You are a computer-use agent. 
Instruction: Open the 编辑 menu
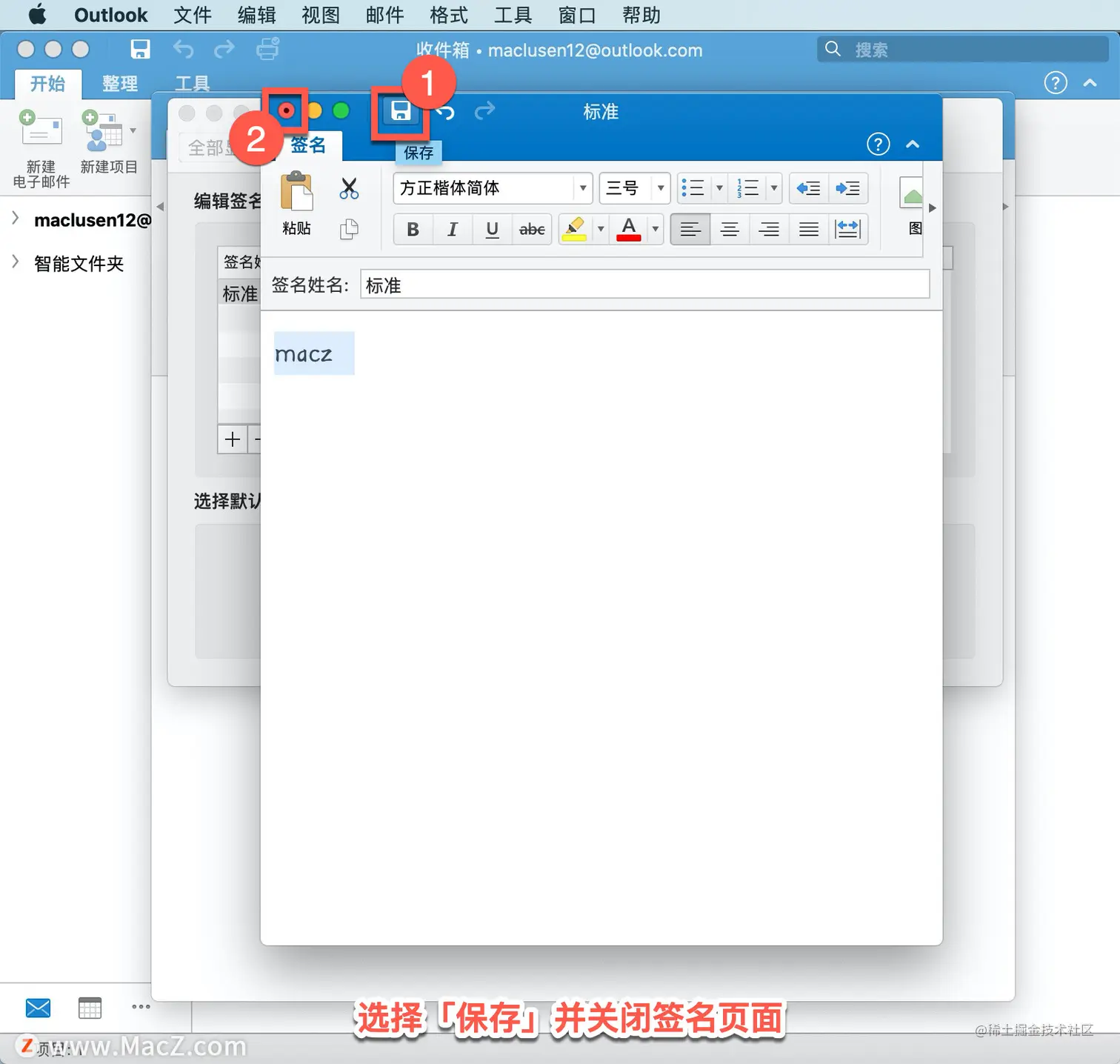click(256, 15)
